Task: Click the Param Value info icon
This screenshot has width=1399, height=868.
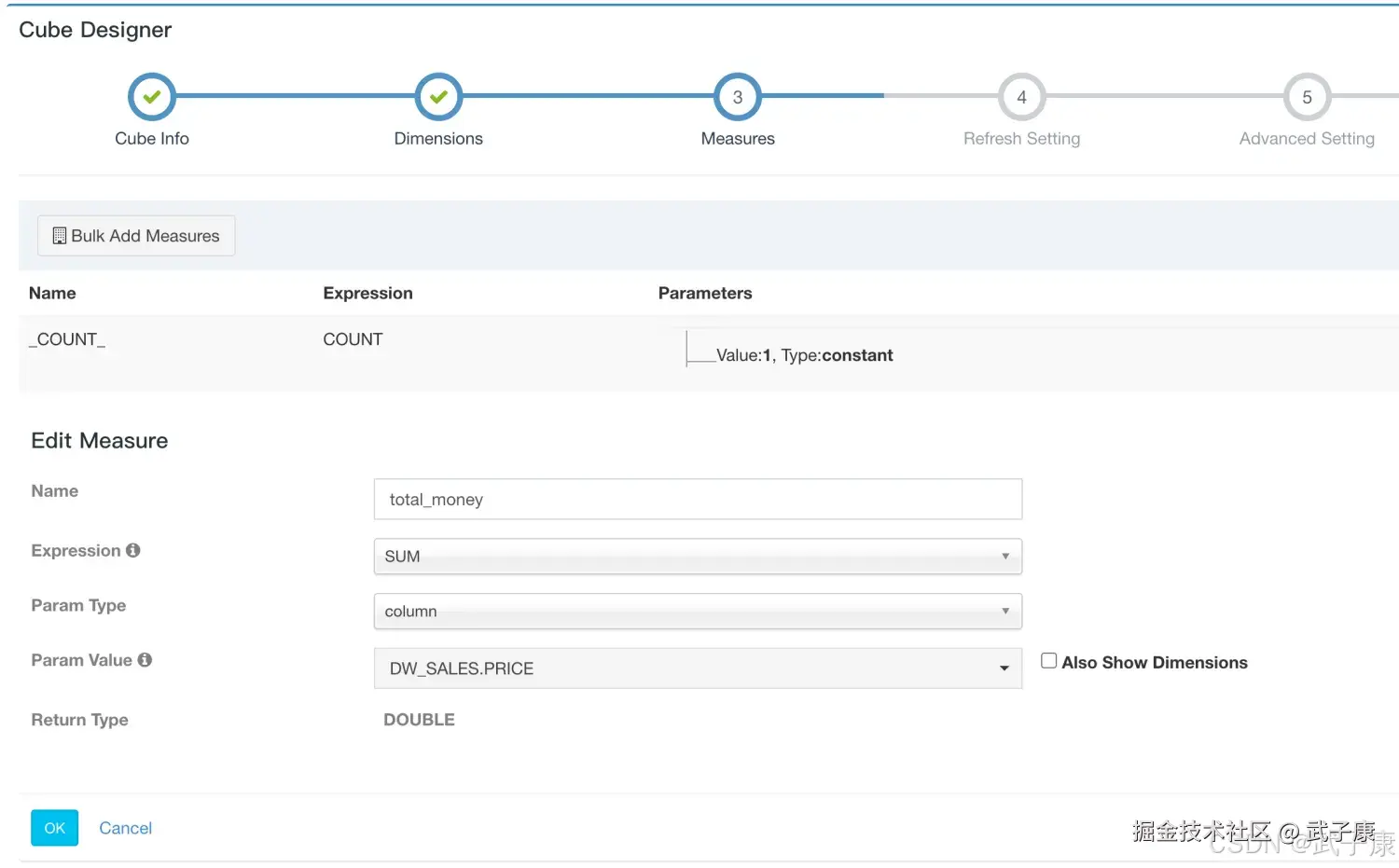Action: click(x=145, y=660)
